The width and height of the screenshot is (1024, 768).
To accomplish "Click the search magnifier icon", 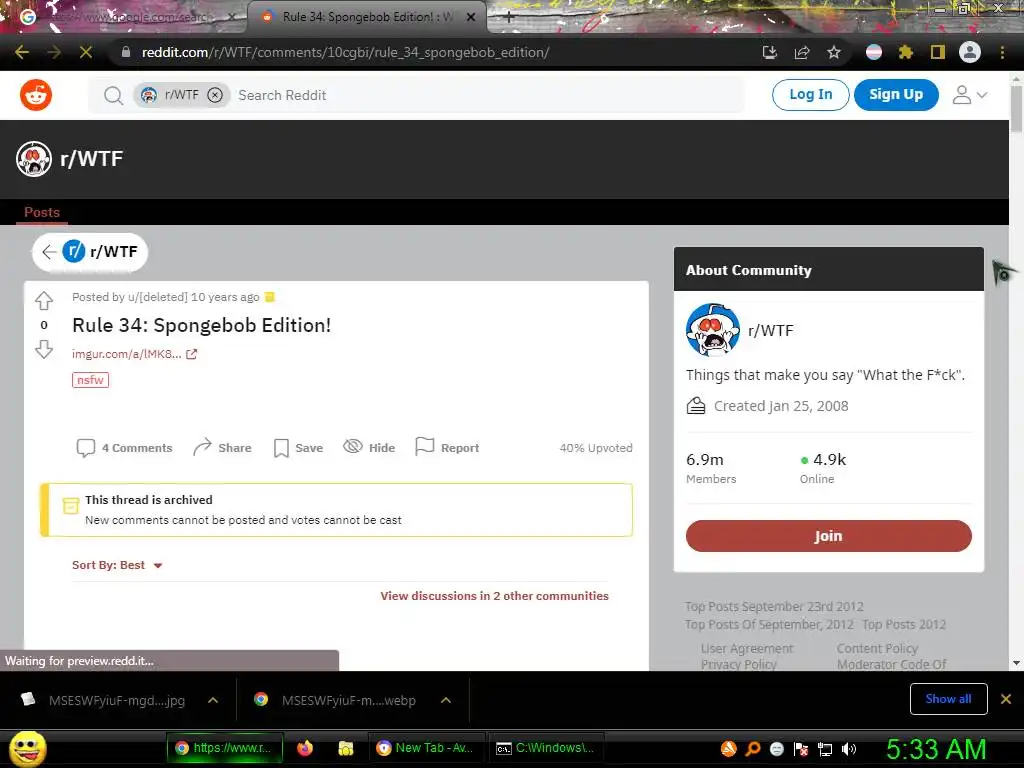I will 113,95.
